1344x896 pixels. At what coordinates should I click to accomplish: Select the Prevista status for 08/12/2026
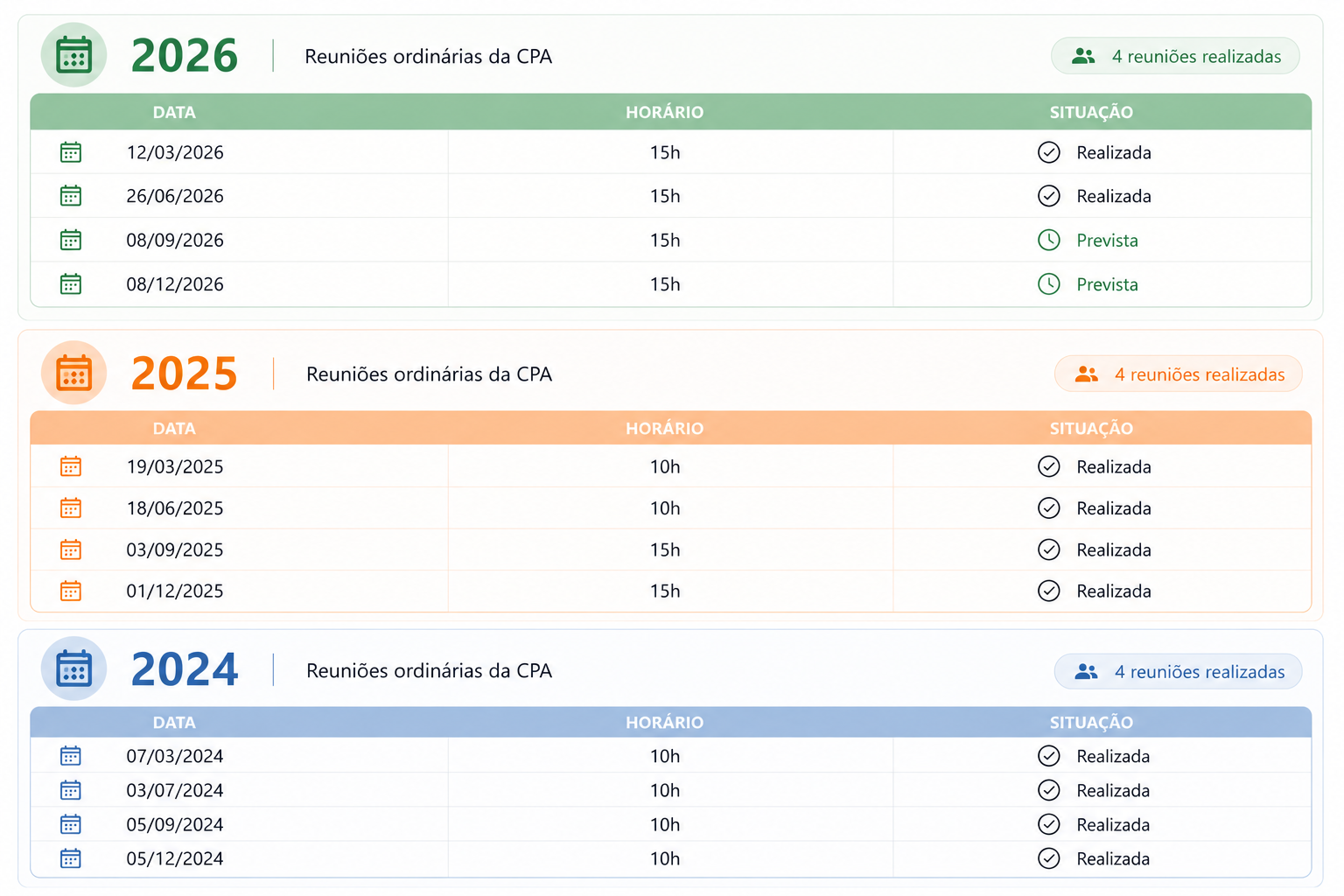(1107, 284)
